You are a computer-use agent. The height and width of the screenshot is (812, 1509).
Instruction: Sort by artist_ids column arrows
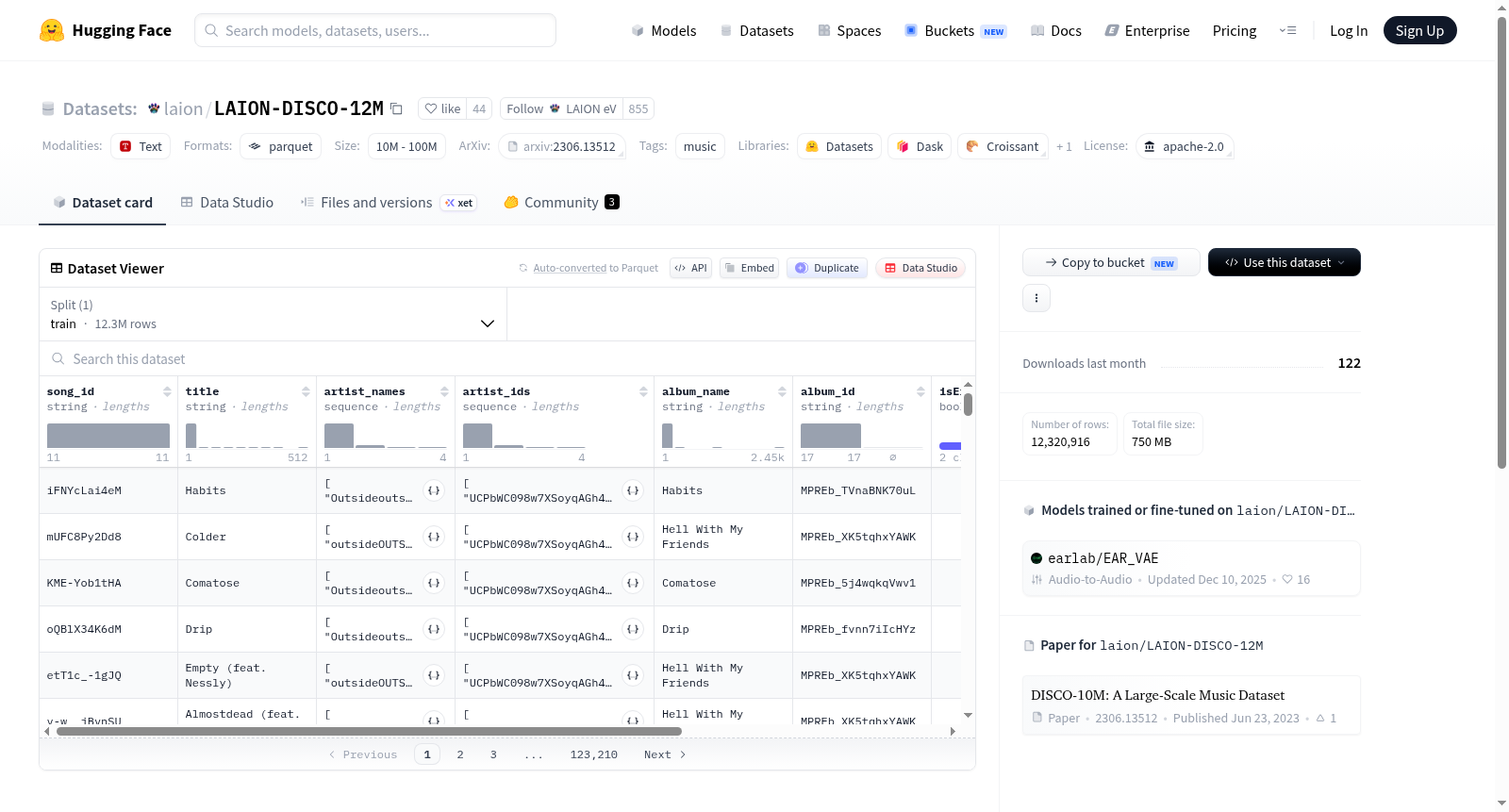(x=643, y=391)
